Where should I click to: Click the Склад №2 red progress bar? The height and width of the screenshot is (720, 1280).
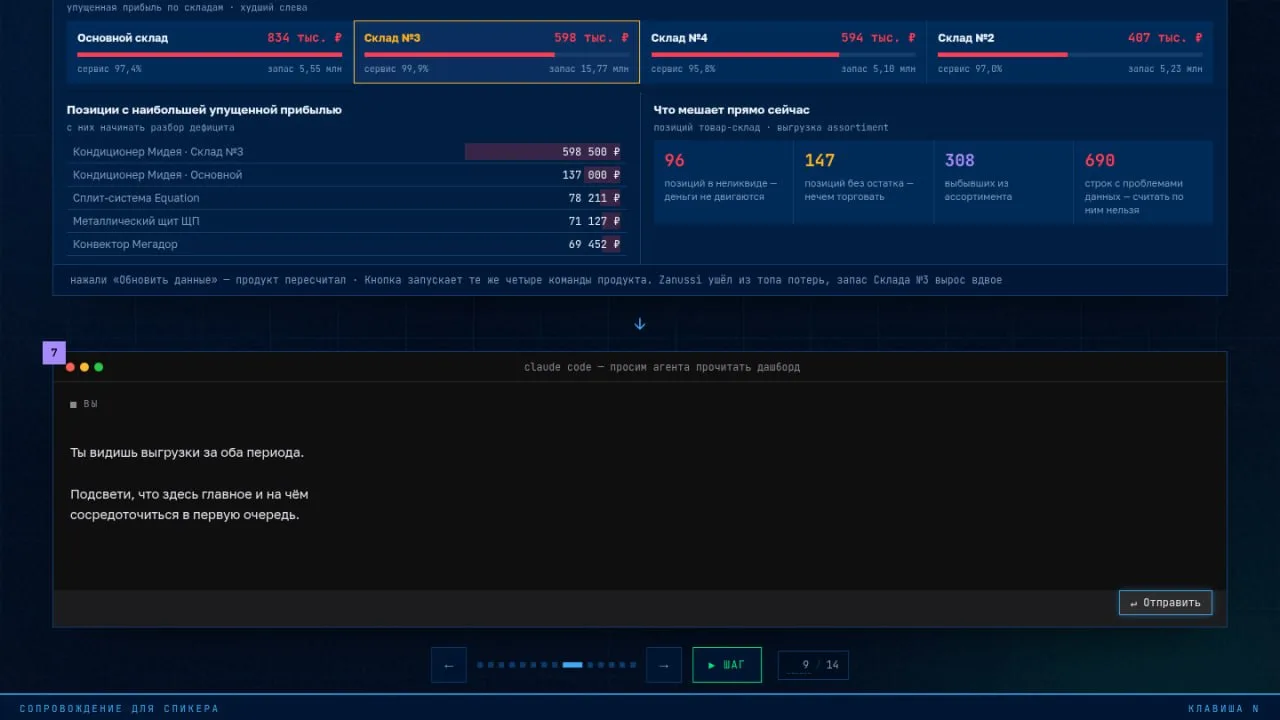(1003, 54)
